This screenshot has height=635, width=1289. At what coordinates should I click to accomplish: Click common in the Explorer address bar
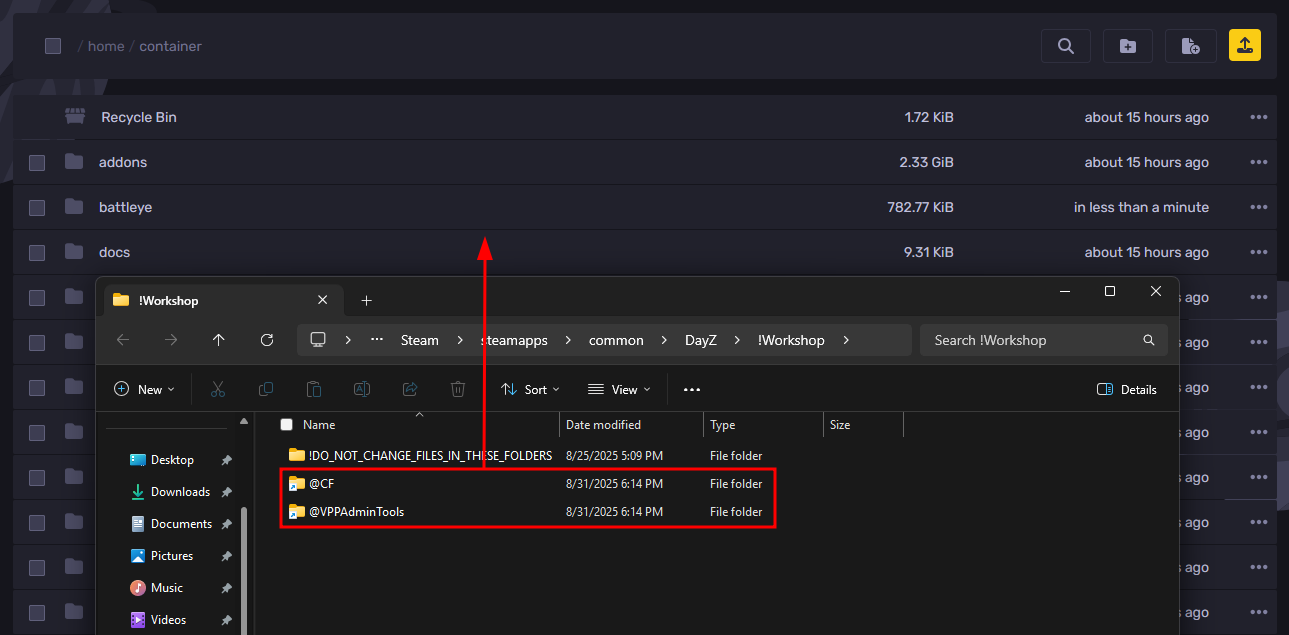click(616, 340)
